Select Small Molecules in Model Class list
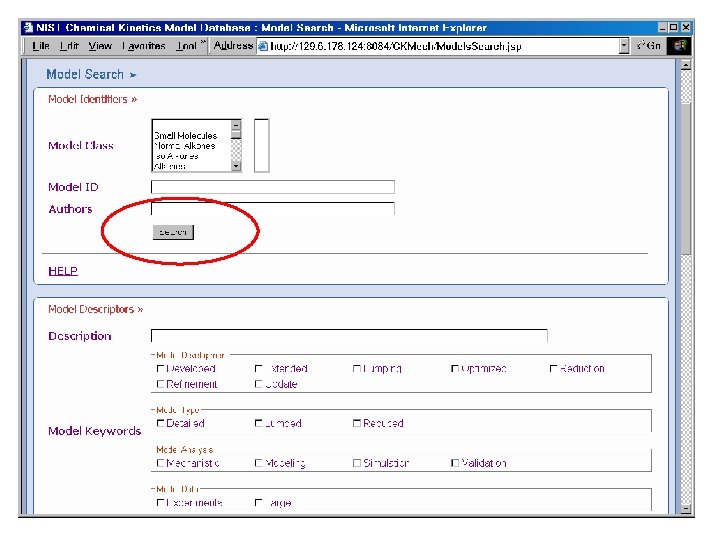 click(x=186, y=135)
